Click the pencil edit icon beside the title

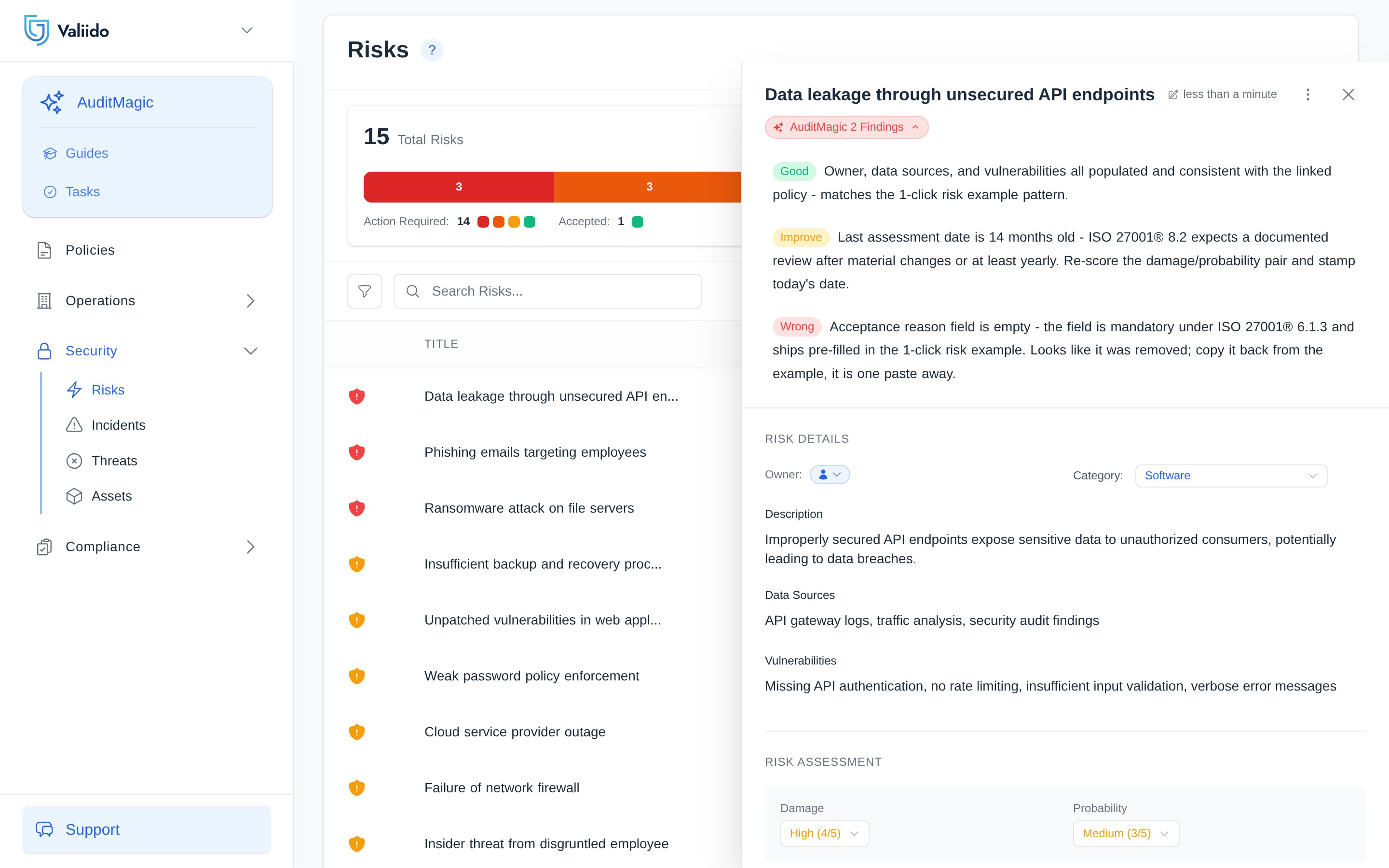pyautogui.click(x=1173, y=95)
